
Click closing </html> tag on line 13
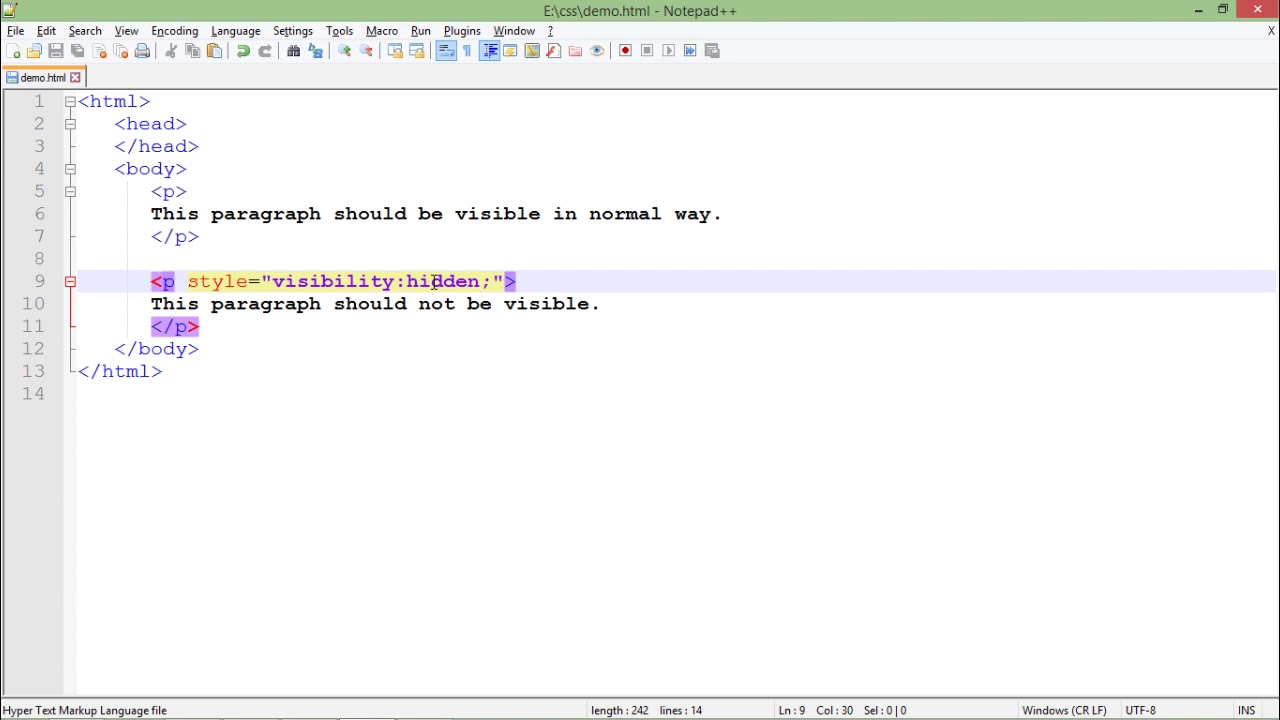pyautogui.click(x=120, y=371)
